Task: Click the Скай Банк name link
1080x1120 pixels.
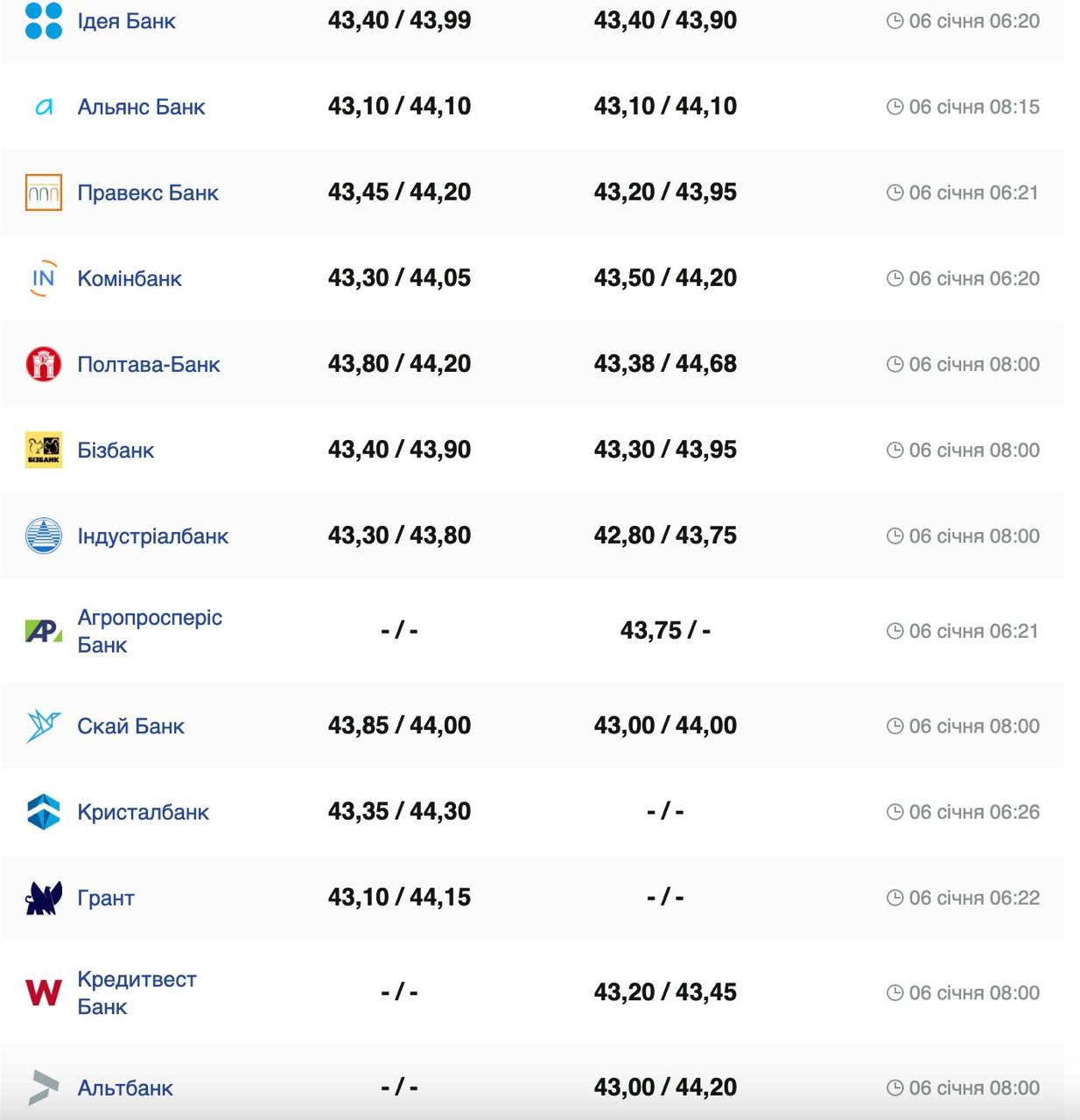Action: point(131,726)
